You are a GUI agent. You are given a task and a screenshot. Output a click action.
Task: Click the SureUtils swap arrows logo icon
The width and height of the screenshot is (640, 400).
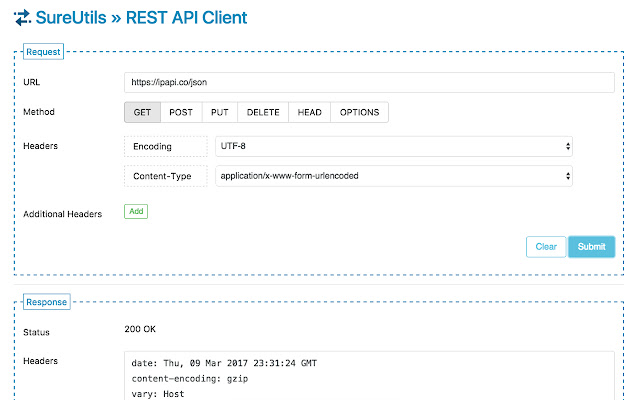click(x=22, y=18)
